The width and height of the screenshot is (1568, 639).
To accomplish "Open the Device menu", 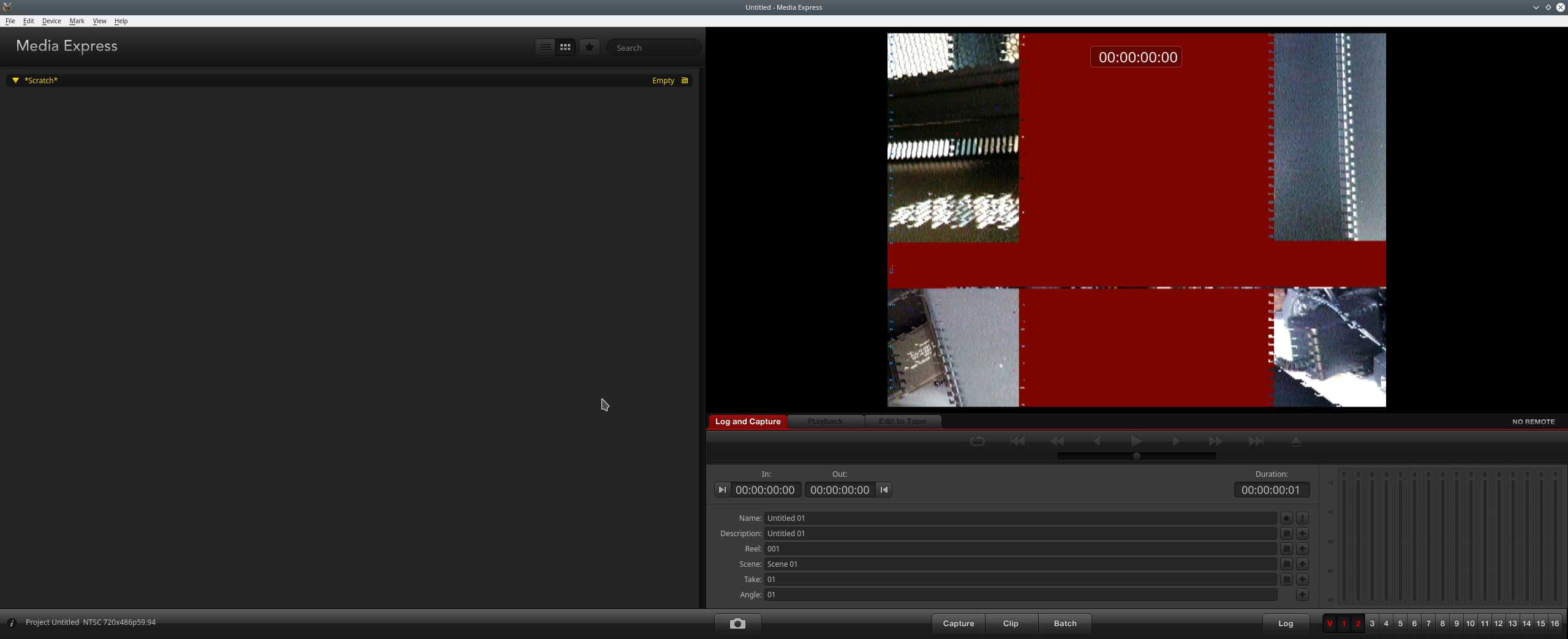I will [x=51, y=21].
